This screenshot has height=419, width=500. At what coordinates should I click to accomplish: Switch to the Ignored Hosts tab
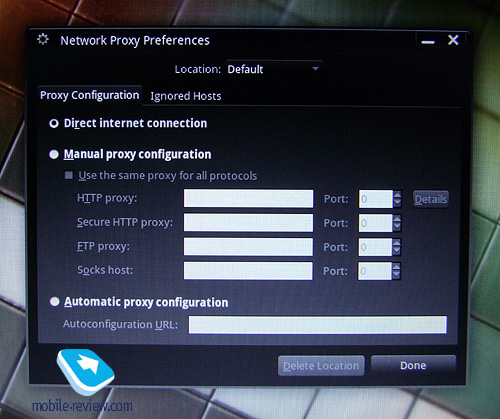186,96
